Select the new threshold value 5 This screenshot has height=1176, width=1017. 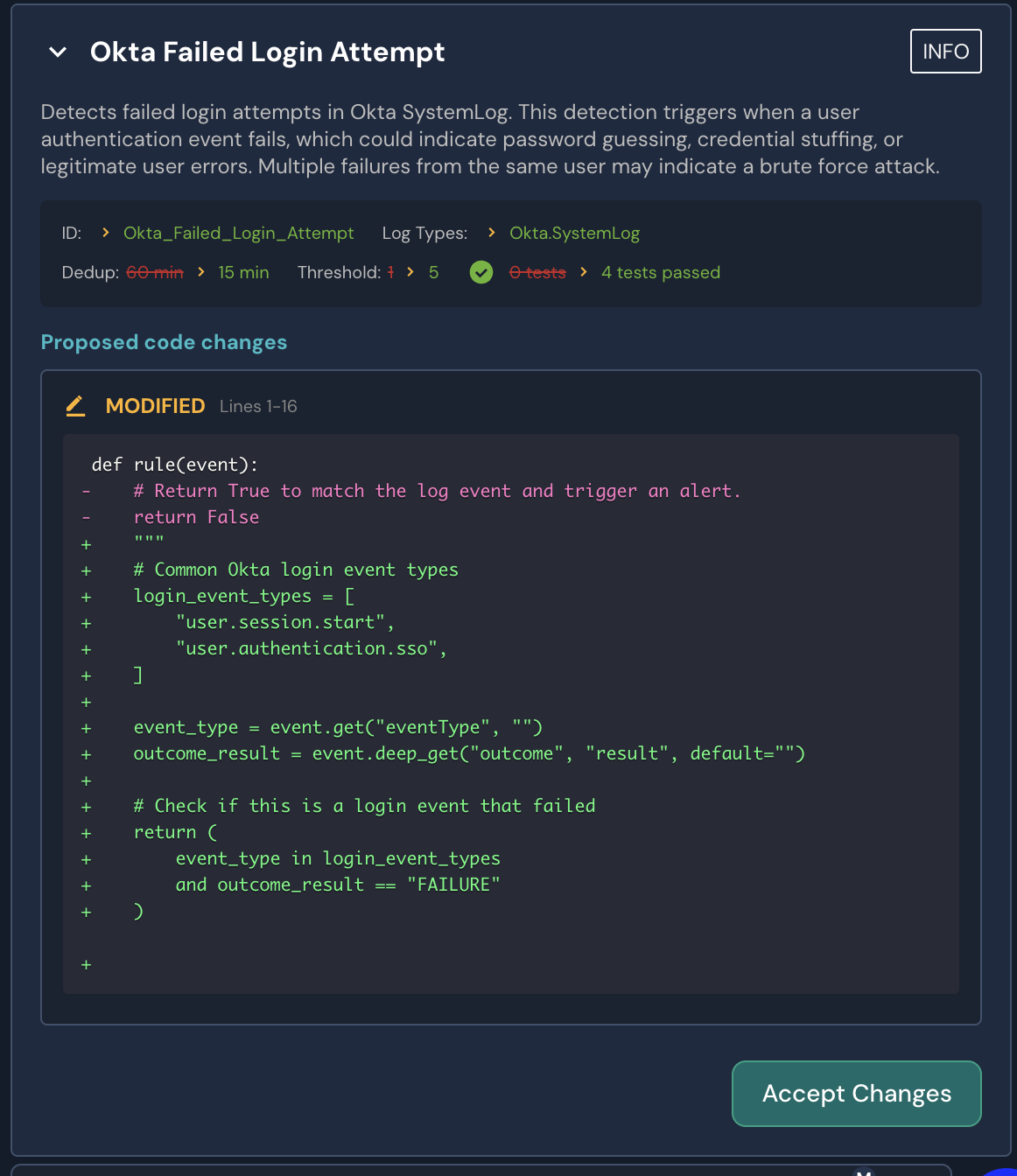point(433,273)
